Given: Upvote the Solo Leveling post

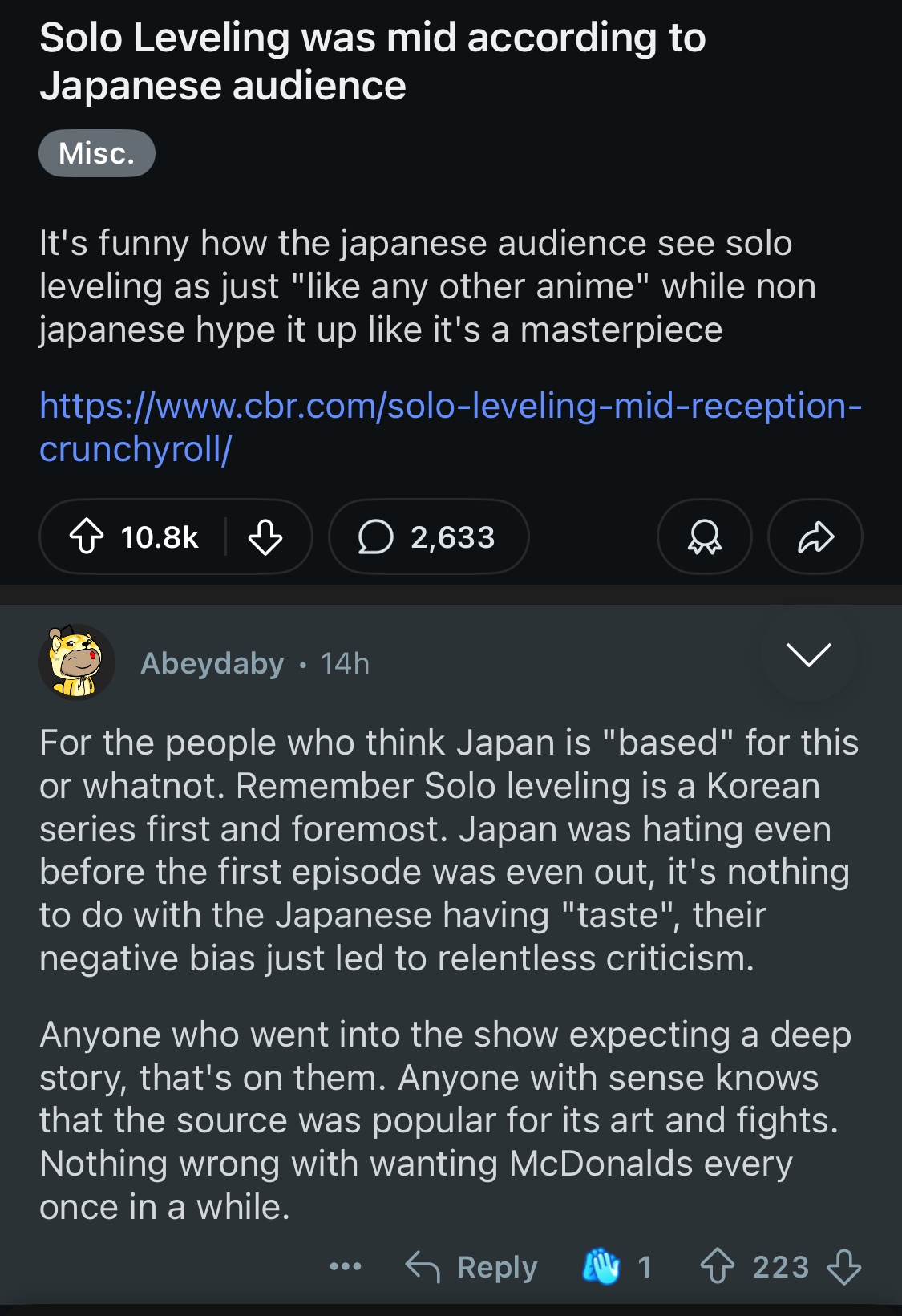Looking at the screenshot, I should click(87, 537).
